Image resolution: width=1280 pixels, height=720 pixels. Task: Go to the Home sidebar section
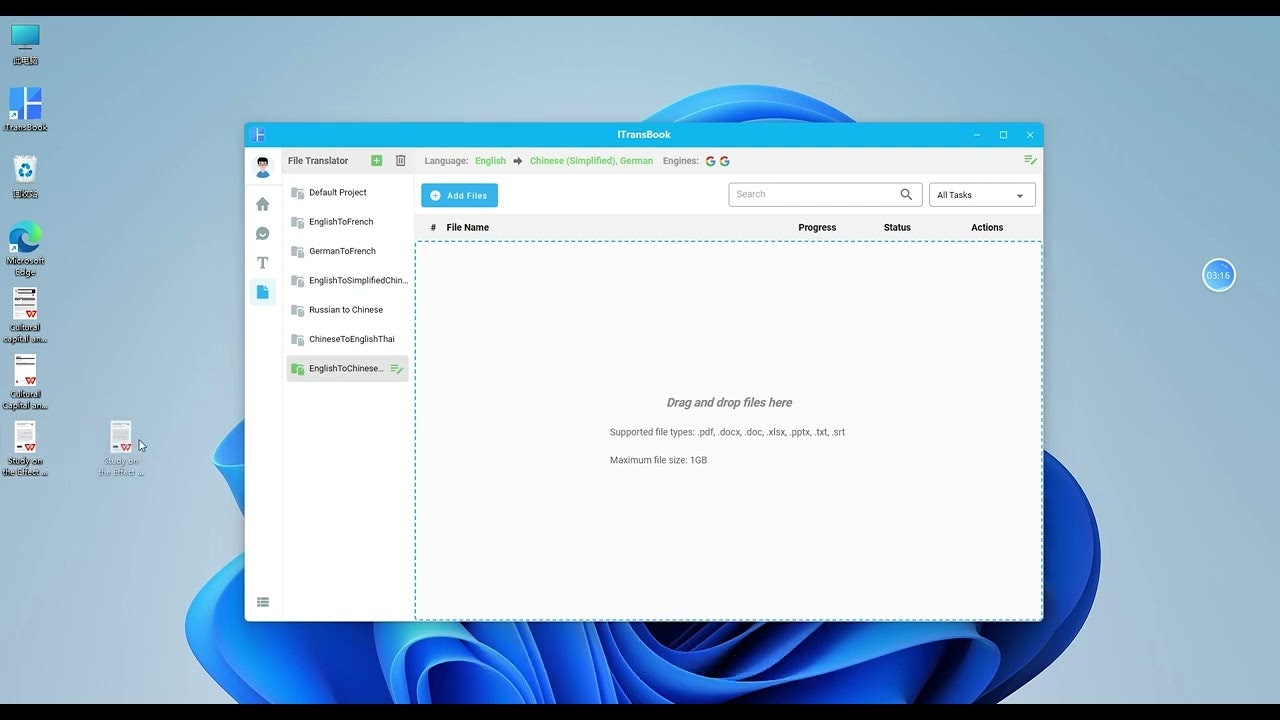[263, 204]
